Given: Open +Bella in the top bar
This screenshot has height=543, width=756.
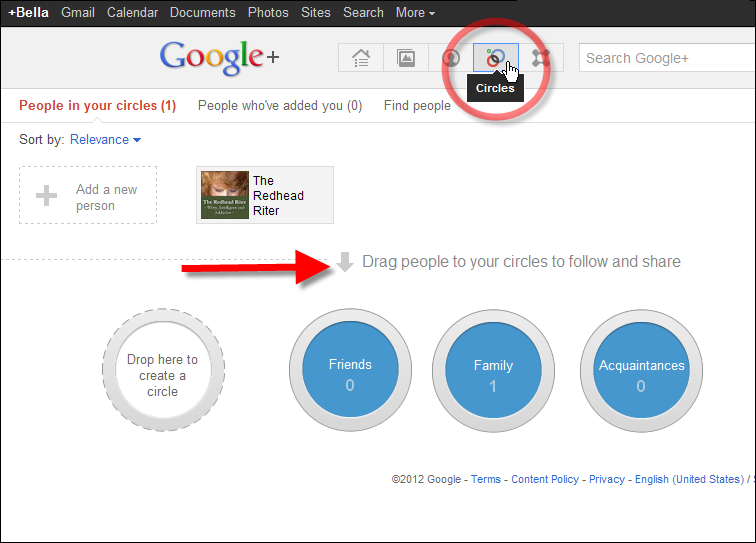Looking at the screenshot, I should 28,13.
